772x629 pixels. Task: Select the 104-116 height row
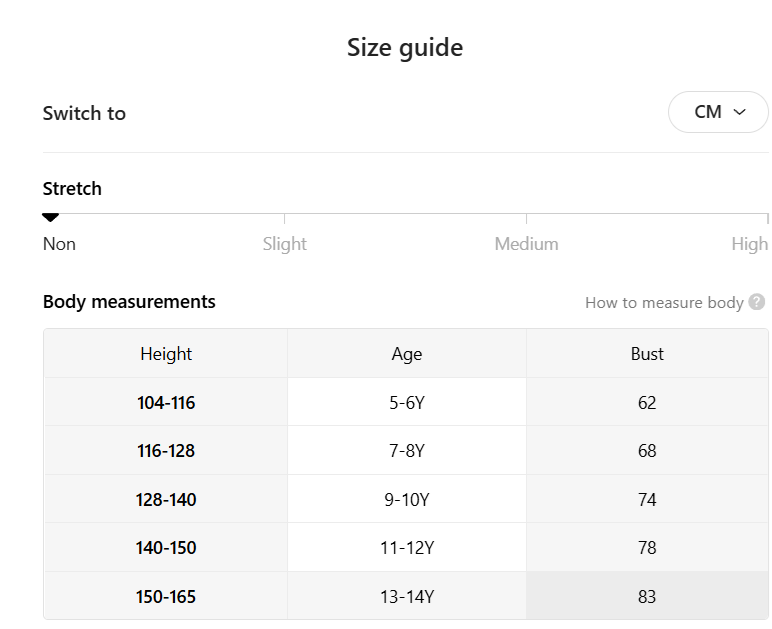coord(166,403)
